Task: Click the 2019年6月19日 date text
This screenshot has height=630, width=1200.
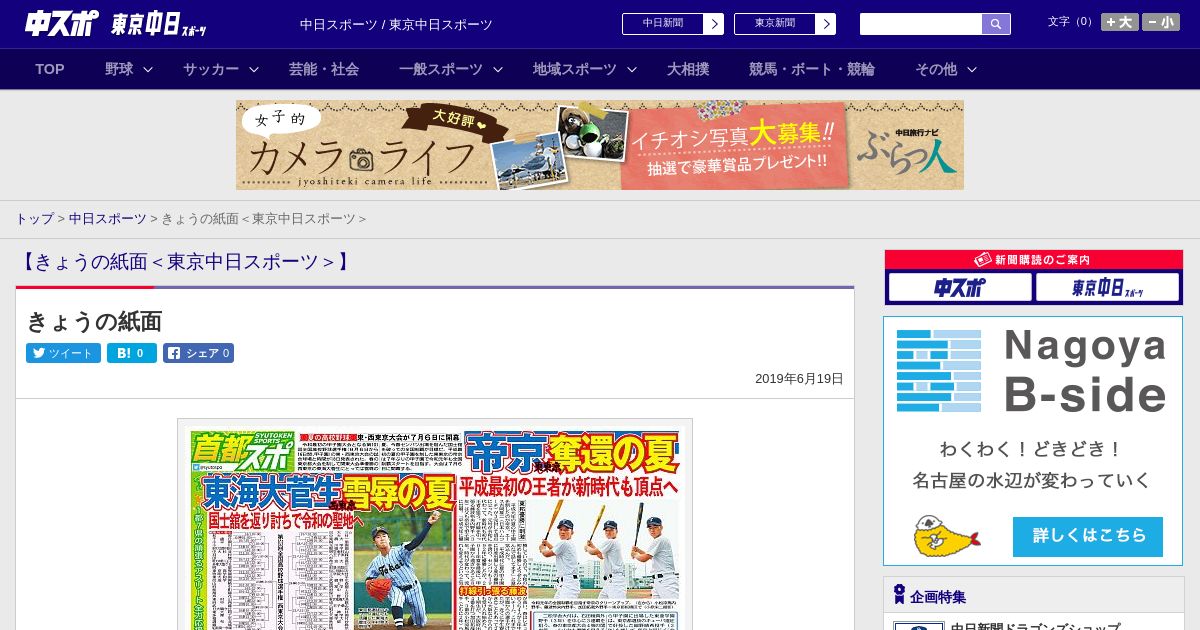Action: [x=799, y=379]
